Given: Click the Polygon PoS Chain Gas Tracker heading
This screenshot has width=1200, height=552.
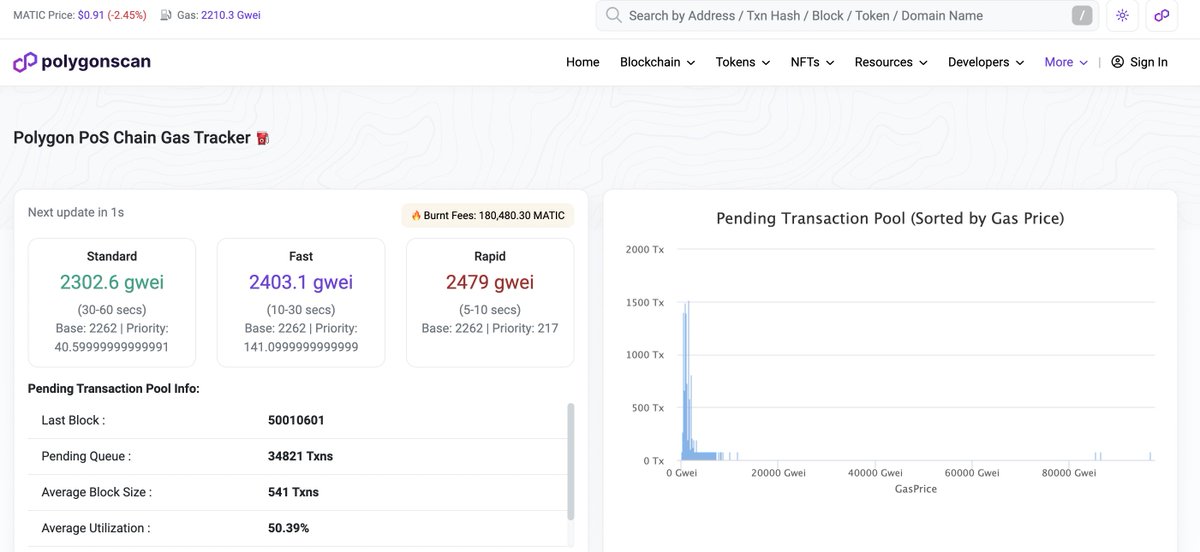Looking at the screenshot, I should pos(132,138).
